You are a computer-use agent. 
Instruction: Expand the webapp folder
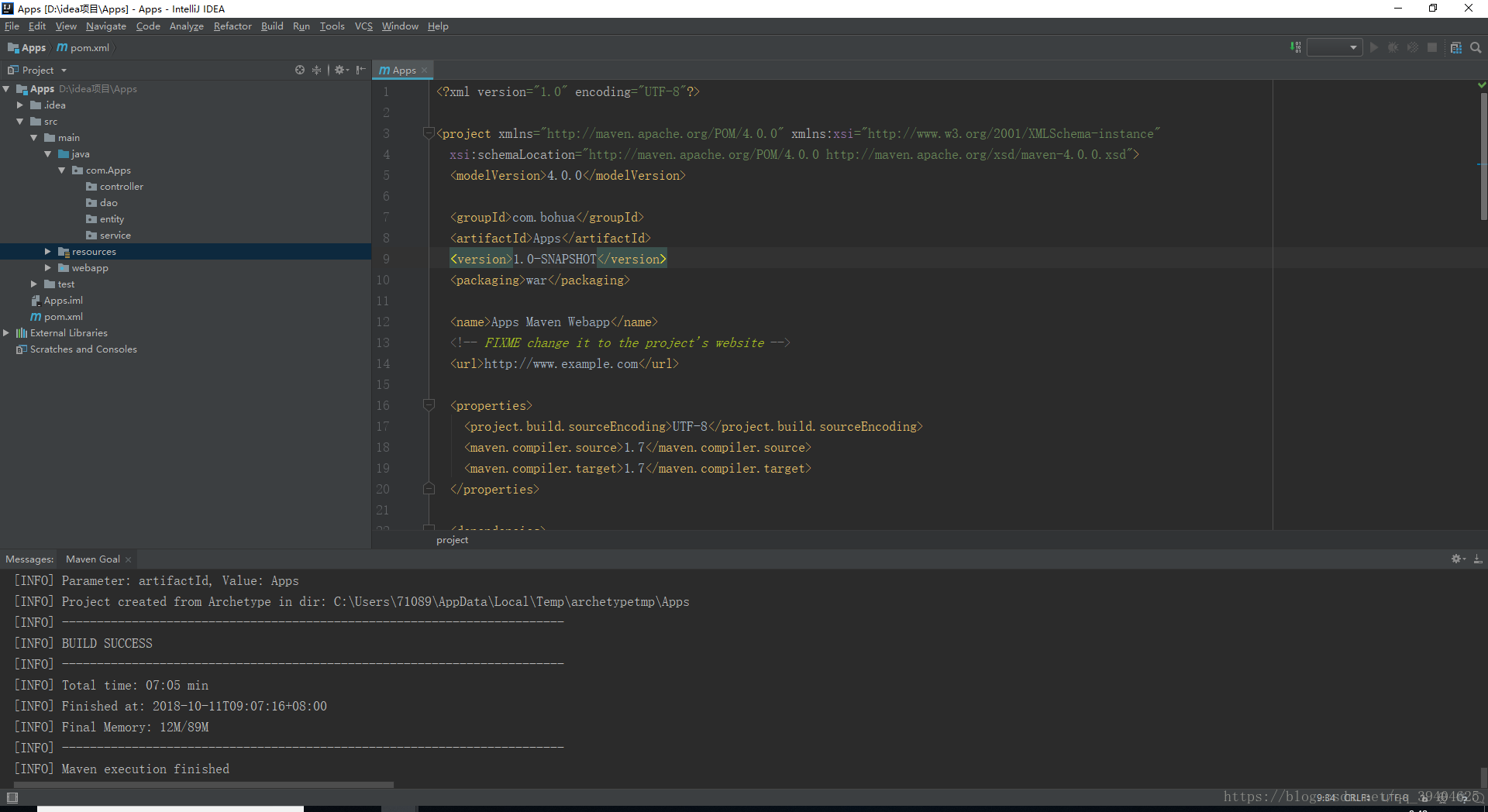48,268
